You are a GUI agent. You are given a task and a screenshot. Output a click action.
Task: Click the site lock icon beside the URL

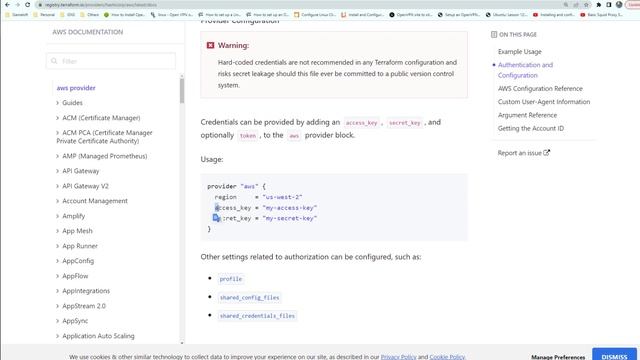pyautogui.click(x=40, y=5)
